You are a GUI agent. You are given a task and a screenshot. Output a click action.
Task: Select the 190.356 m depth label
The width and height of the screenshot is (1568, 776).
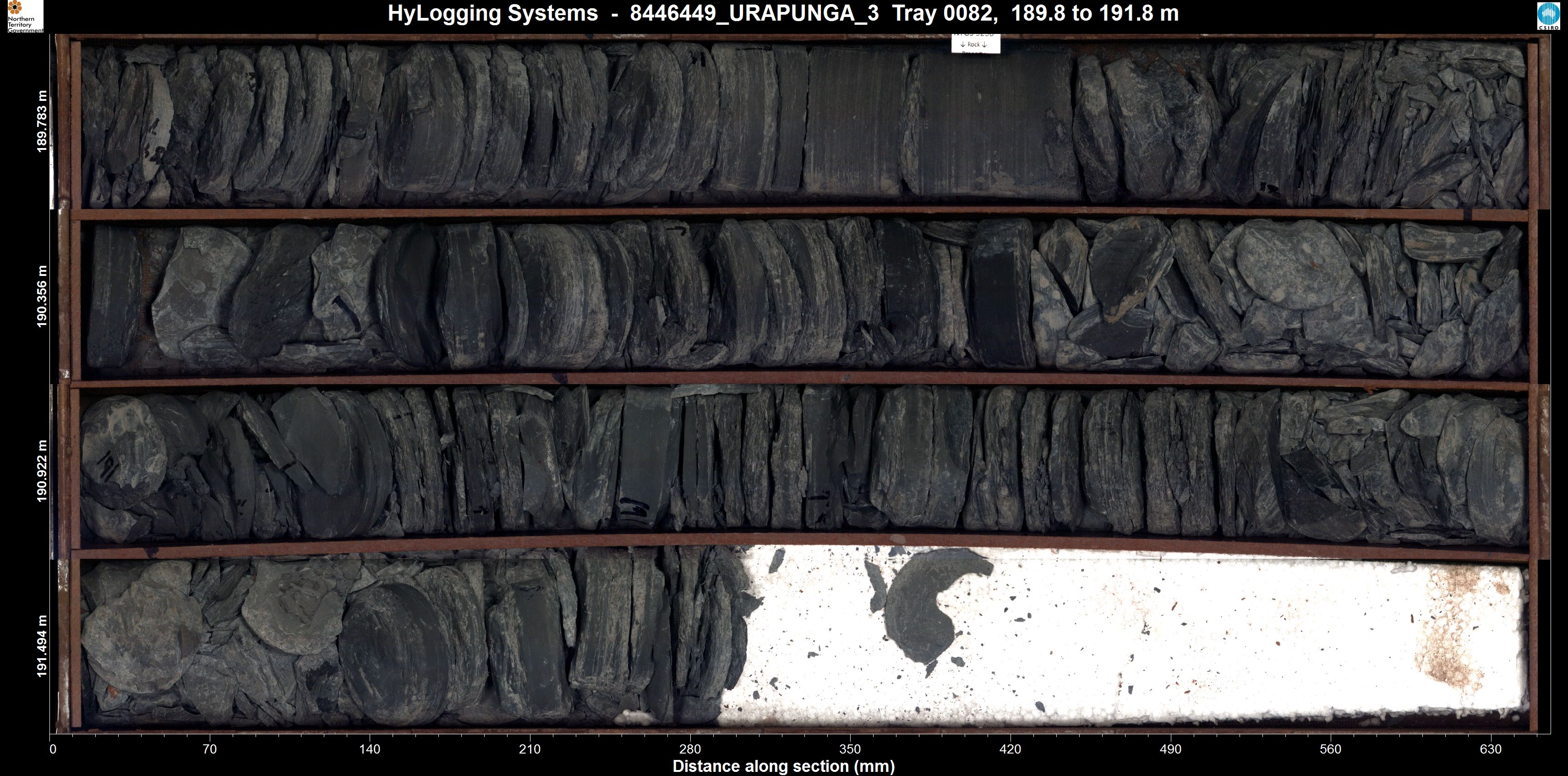coord(42,297)
